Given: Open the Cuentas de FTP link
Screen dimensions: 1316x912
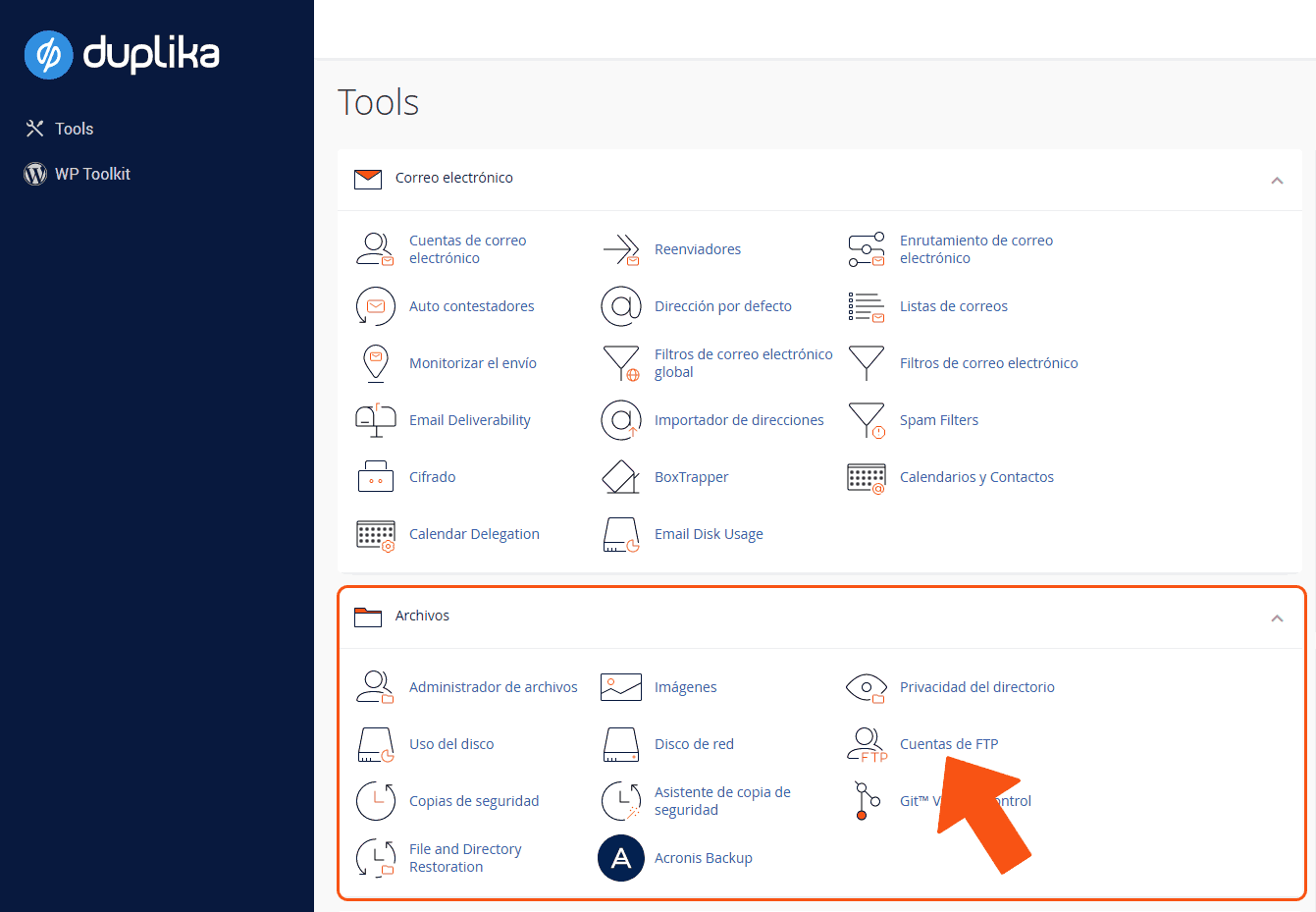Looking at the screenshot, I should (x=948, y=744).
